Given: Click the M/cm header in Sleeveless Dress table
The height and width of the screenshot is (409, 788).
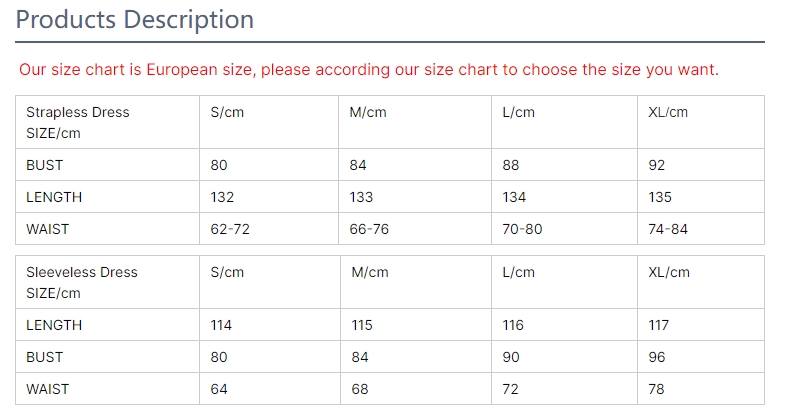Looking at the screenshot, I should pyautogui.click(x=370, y=272).
